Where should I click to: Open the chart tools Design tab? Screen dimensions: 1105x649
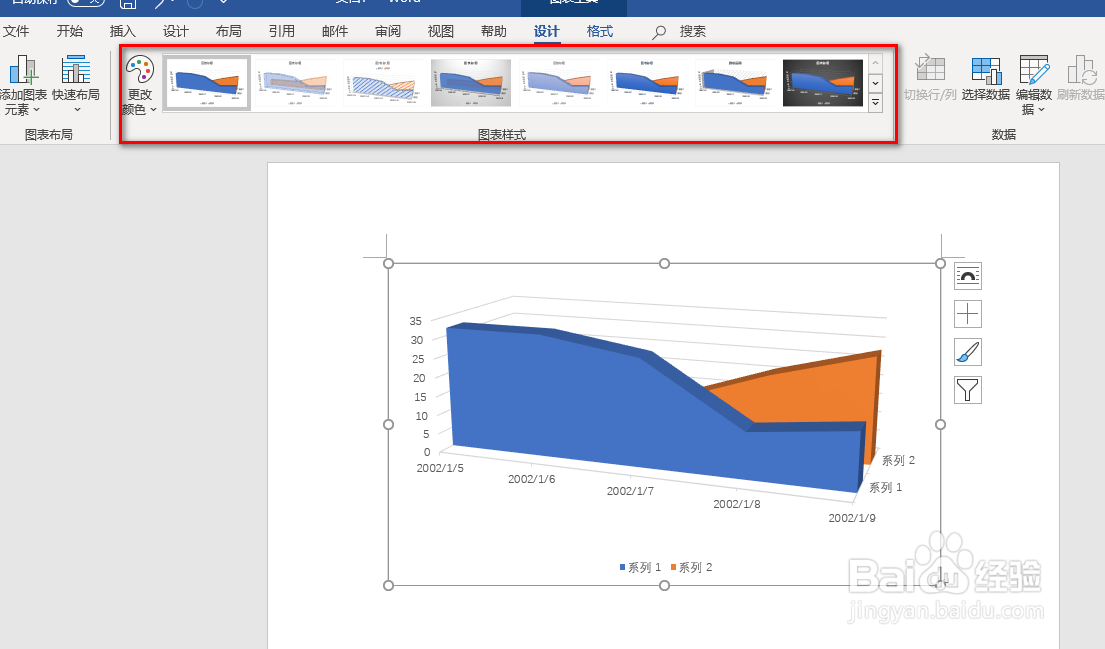[546, 32]
